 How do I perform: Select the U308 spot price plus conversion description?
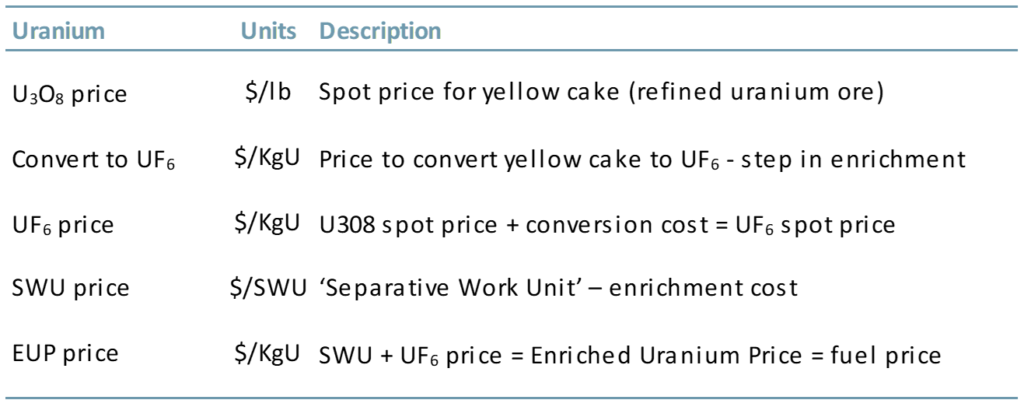[605, 223]
